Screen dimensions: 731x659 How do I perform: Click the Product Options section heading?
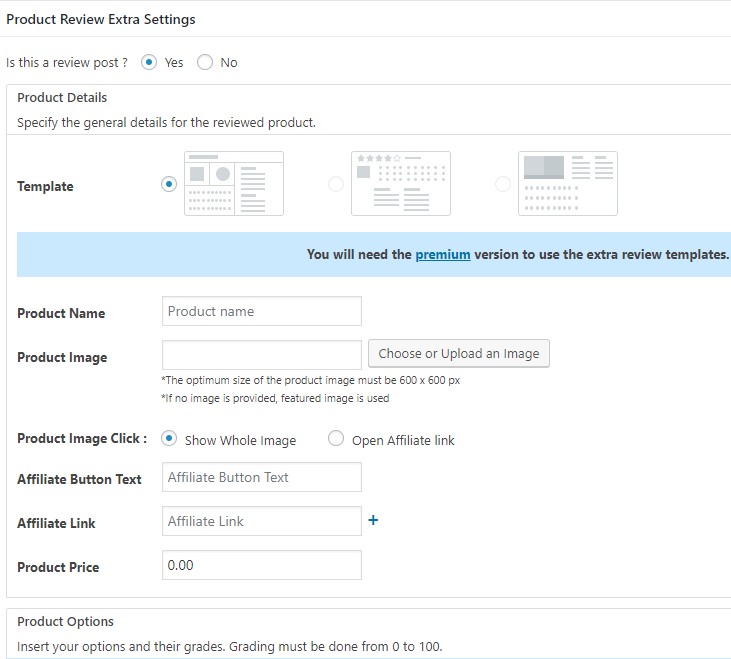click(66, 621)
